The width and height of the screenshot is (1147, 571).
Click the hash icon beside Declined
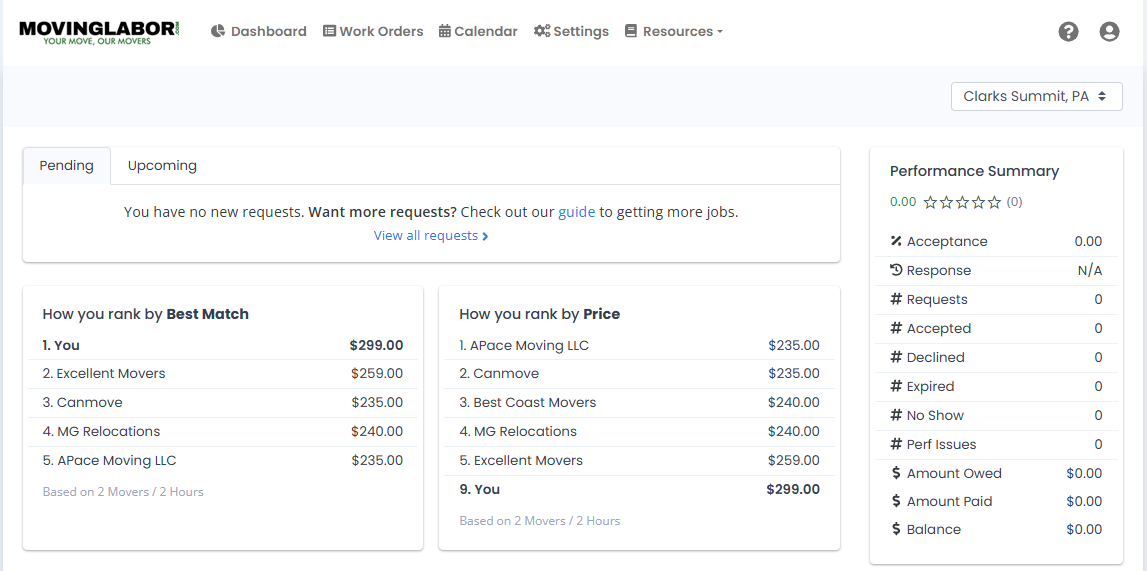coord(896,358)
